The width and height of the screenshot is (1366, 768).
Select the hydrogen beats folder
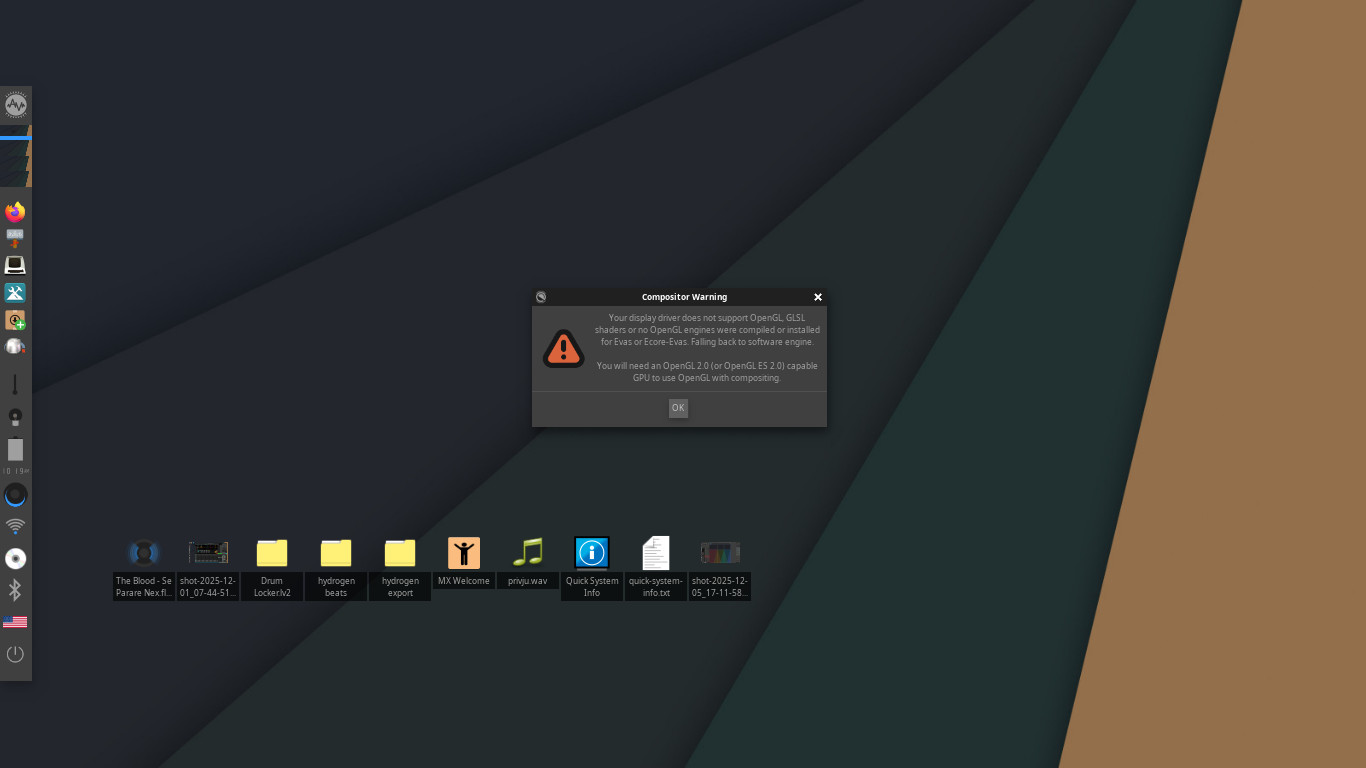point(336,553)
